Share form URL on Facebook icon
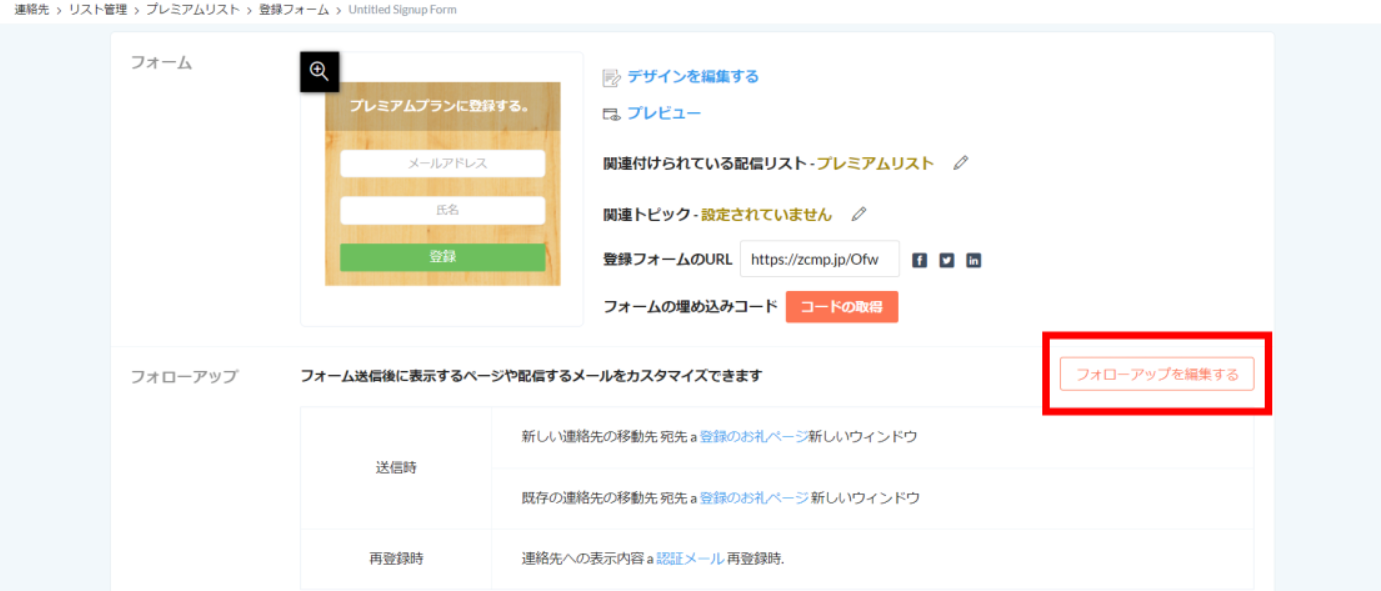Screen dimensions: 1381x591 920,260
